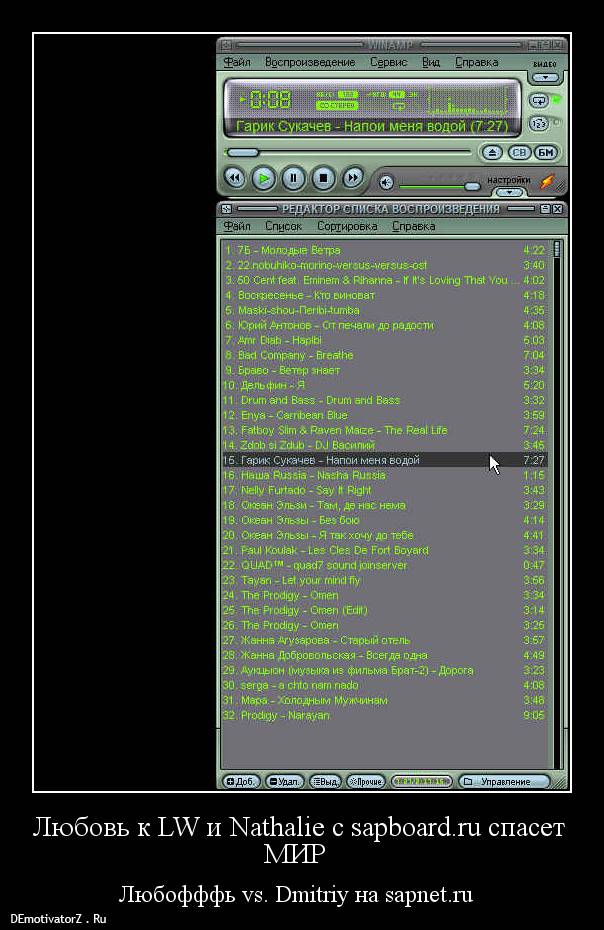
Task: Open the Сервис menu
Action: tap(389, 62)
